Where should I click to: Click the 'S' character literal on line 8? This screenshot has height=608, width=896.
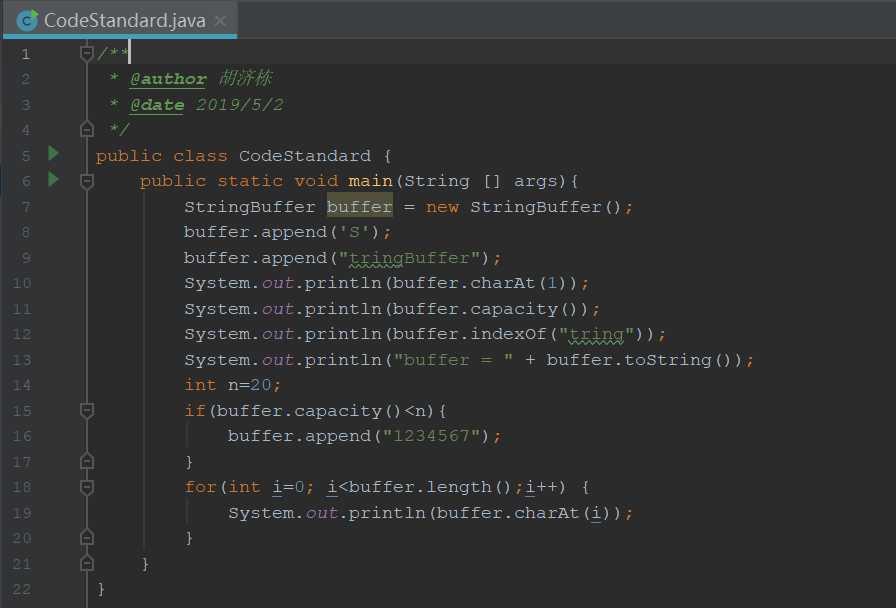point(354,232)
